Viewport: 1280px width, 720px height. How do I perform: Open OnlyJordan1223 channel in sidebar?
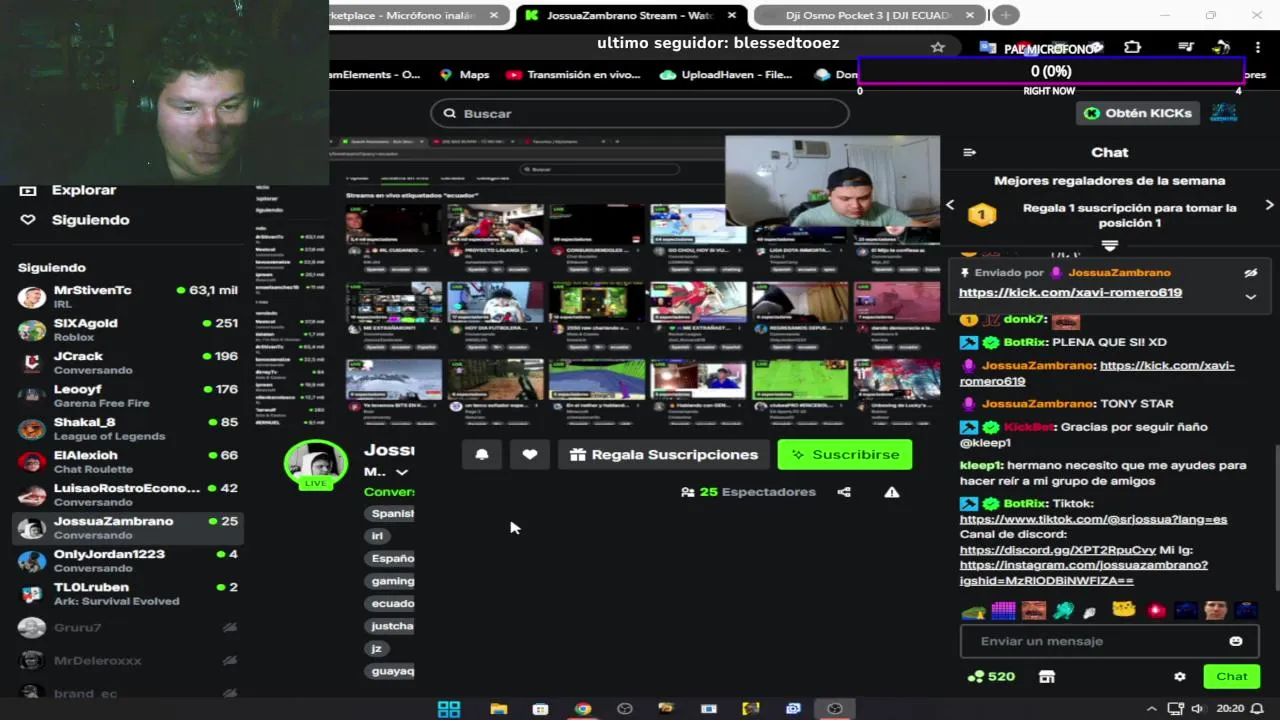127,561
